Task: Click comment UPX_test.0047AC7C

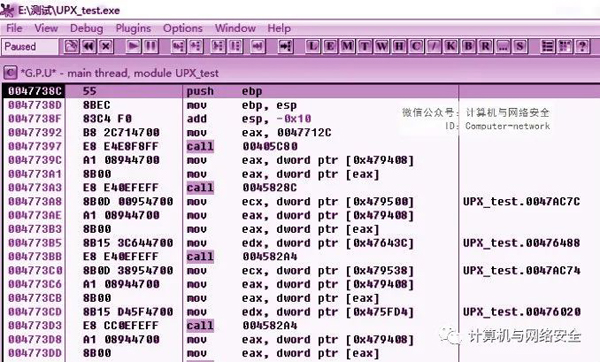Action: 521,201
